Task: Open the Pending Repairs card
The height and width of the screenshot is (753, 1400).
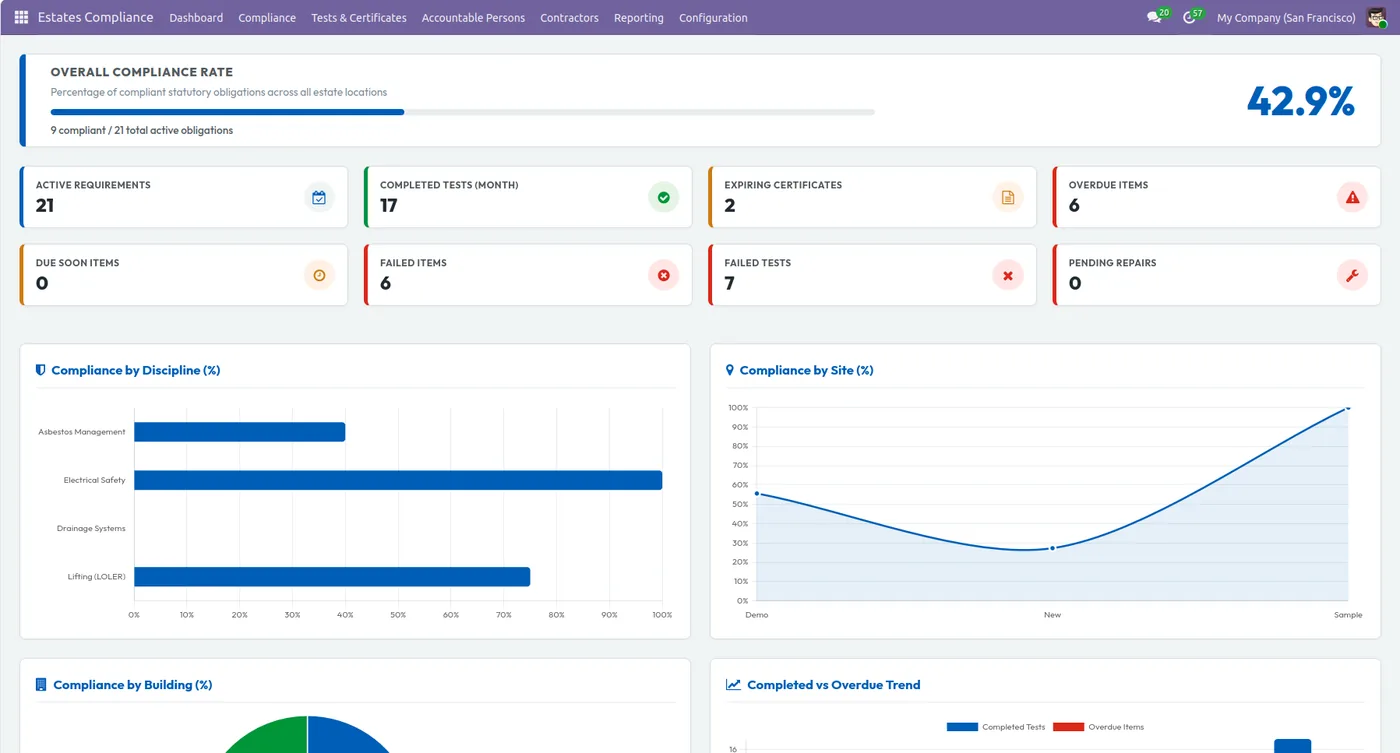Action: [x=1217, y=275]
